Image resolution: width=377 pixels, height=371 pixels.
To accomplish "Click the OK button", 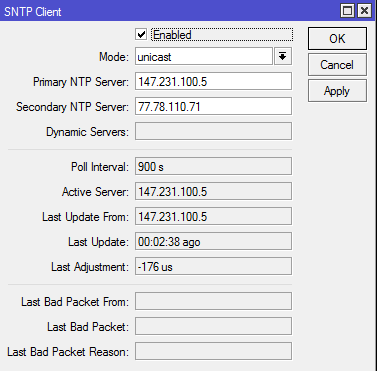I will coord(337,39).
